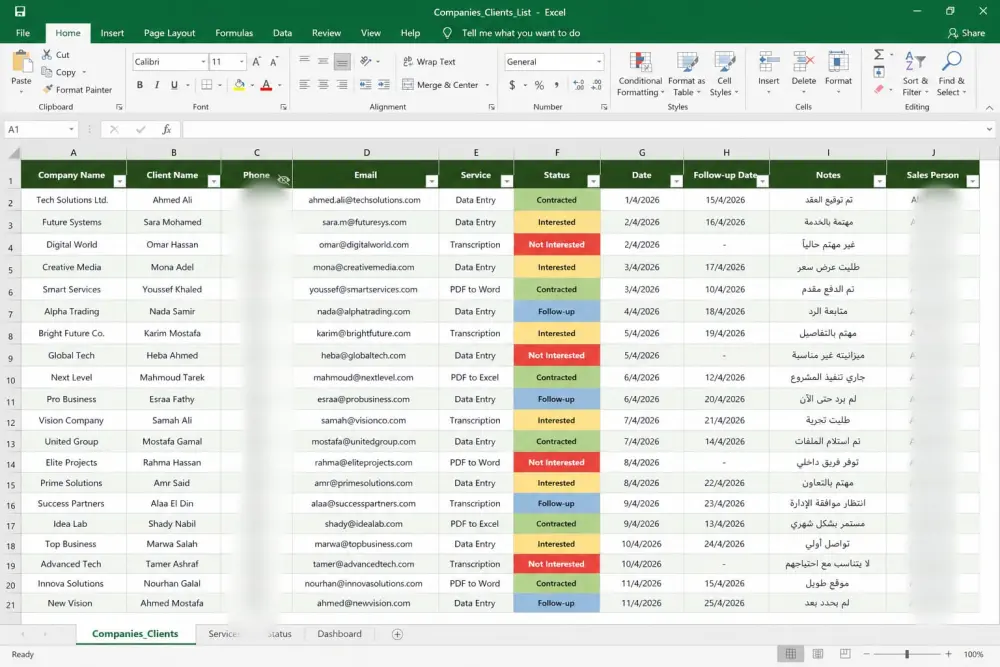The image size is (1000, 667).
Task: Activate the Format Painter brush
Action: (47, 89)
